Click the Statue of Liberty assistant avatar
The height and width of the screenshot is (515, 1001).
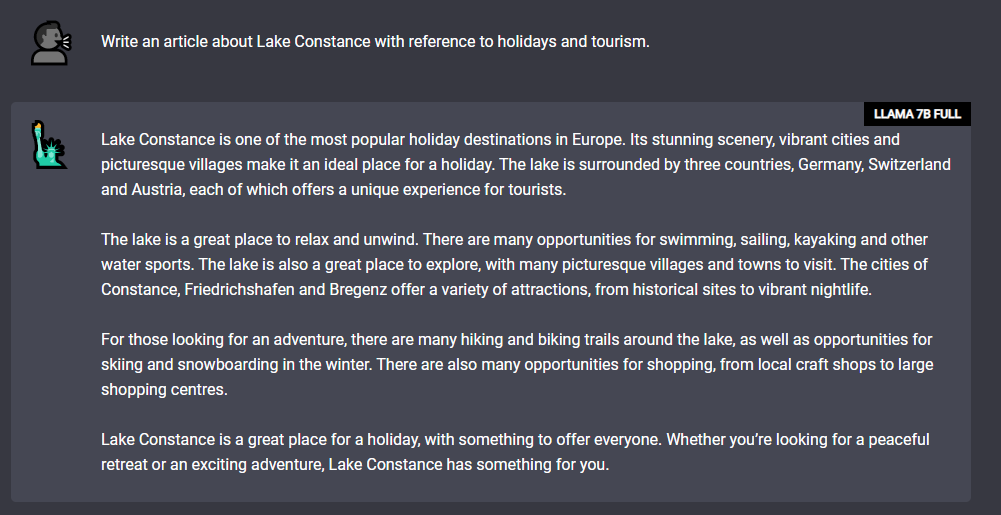click(48, 146)
